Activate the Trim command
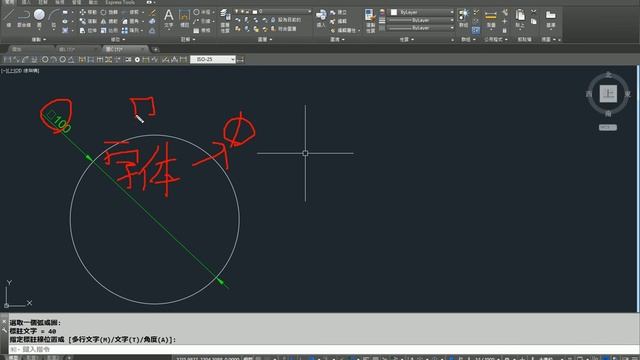 point(130,12)
